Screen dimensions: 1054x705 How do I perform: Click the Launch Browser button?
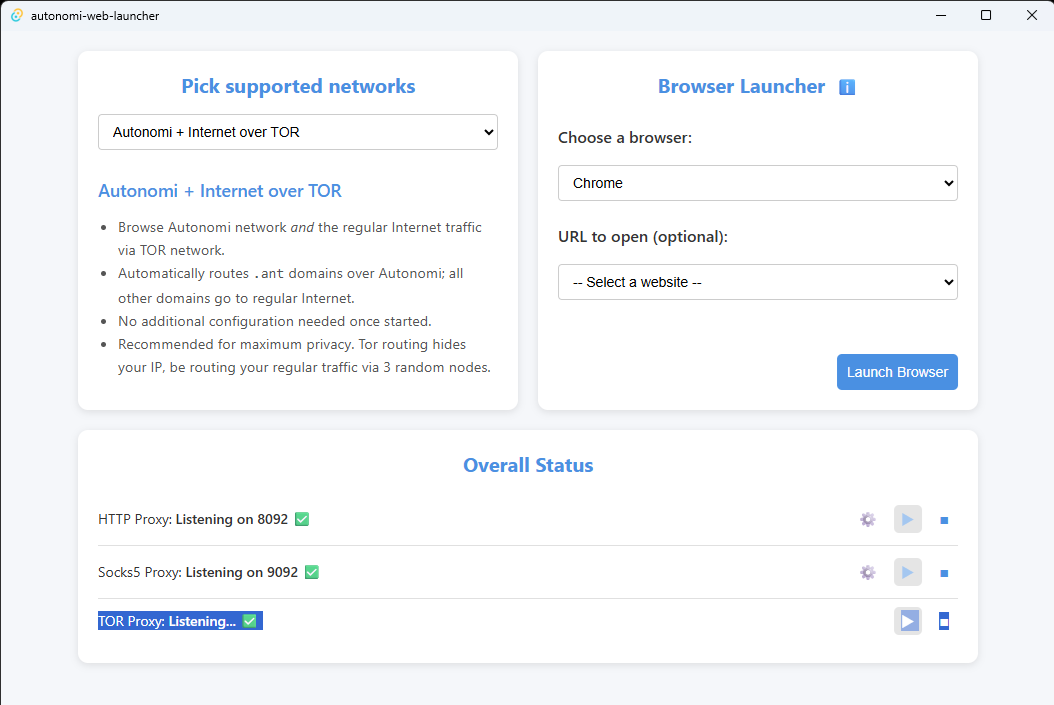tap(897, 372)
